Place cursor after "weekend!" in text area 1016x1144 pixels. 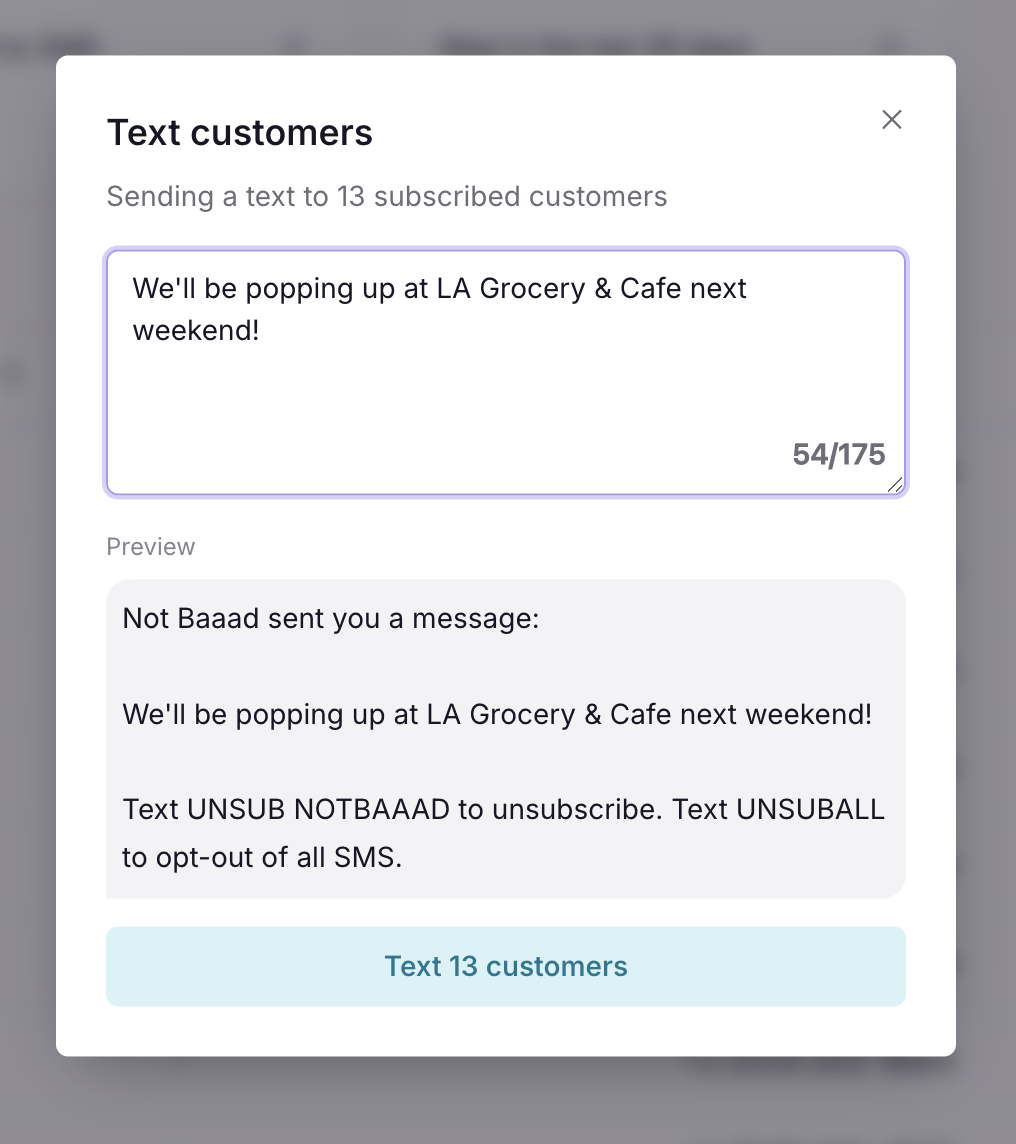click(x=261, y=330)
